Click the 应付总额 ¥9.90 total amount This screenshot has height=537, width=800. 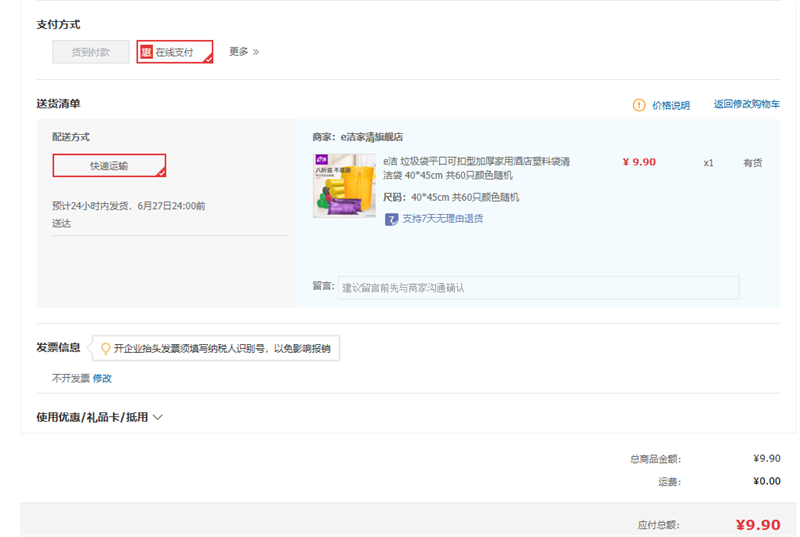(757, 525)
